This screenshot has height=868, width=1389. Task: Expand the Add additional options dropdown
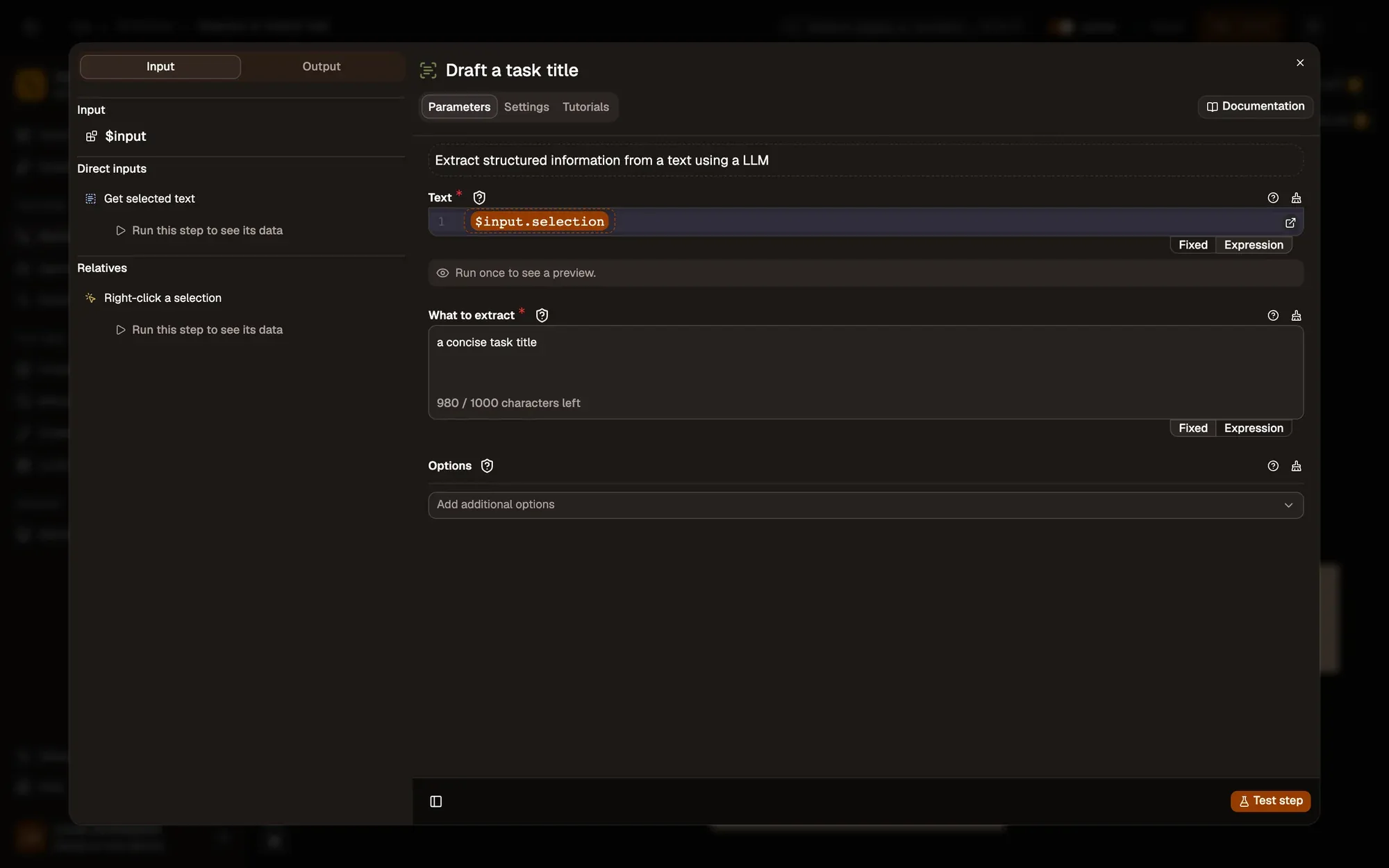[x=865, y=505]
